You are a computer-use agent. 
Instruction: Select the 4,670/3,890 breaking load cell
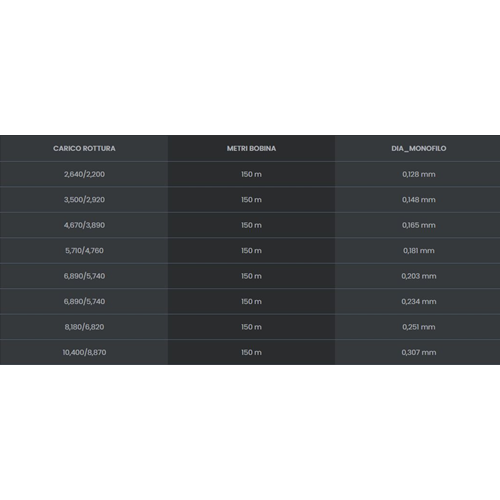[x=84, y=225]
